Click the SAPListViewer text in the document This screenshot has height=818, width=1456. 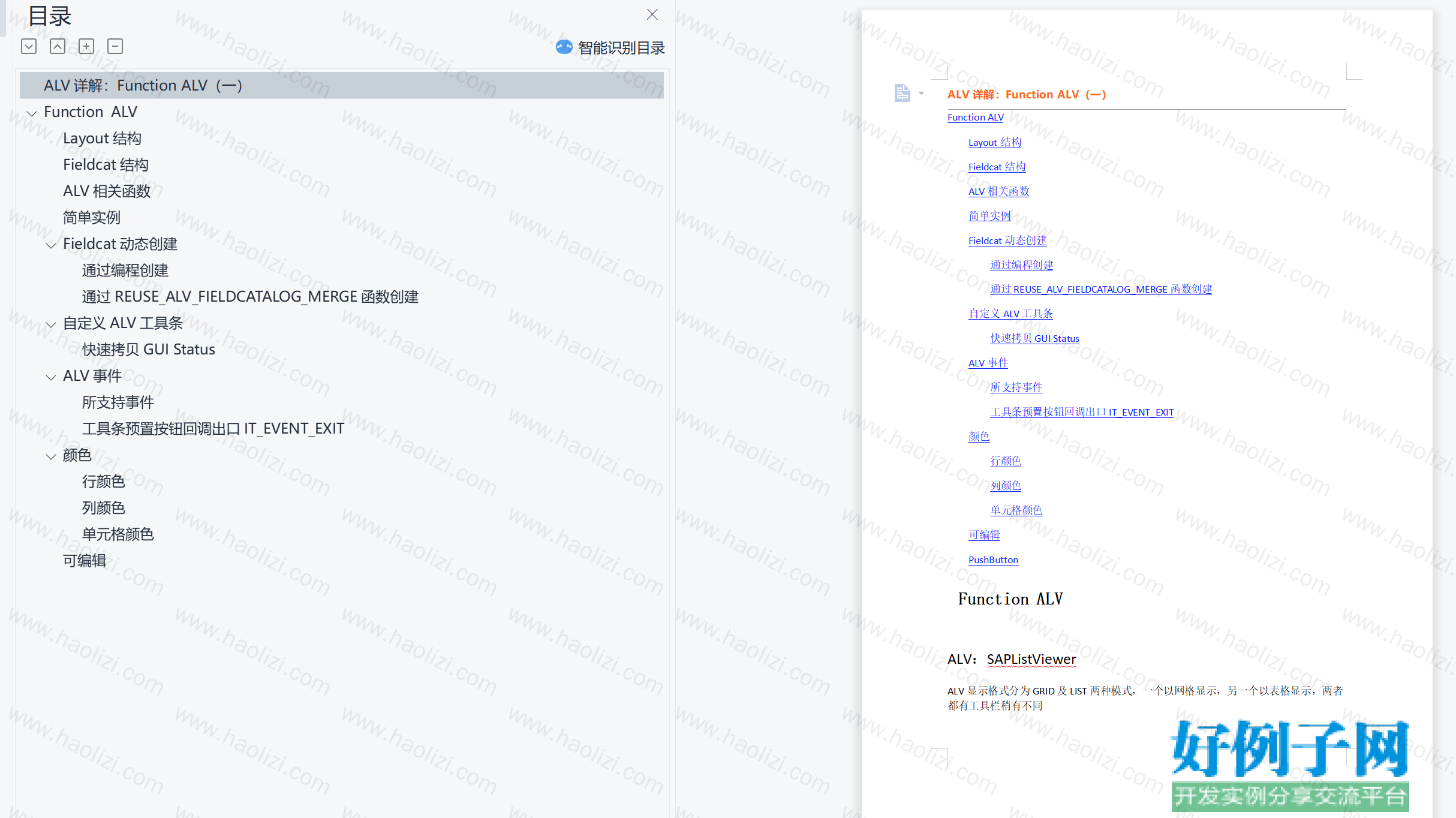[x=1031, y=660]
